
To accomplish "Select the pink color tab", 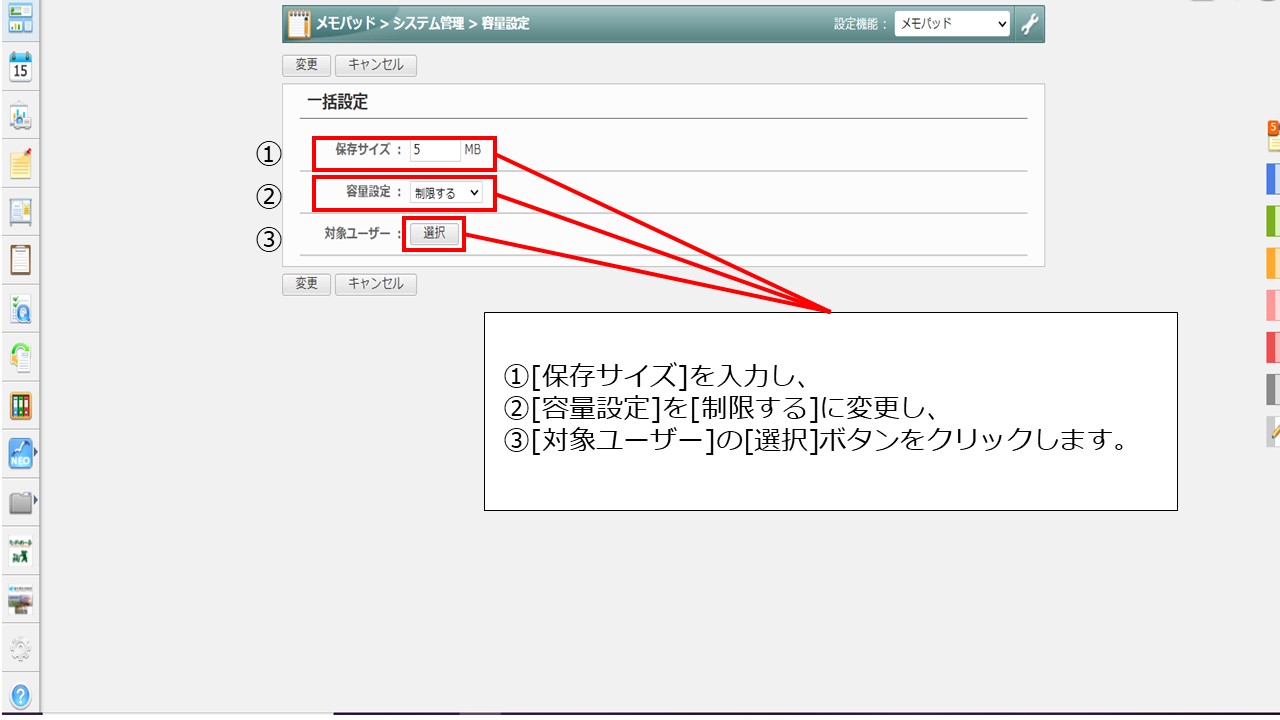I will (x=1273, y=304).
